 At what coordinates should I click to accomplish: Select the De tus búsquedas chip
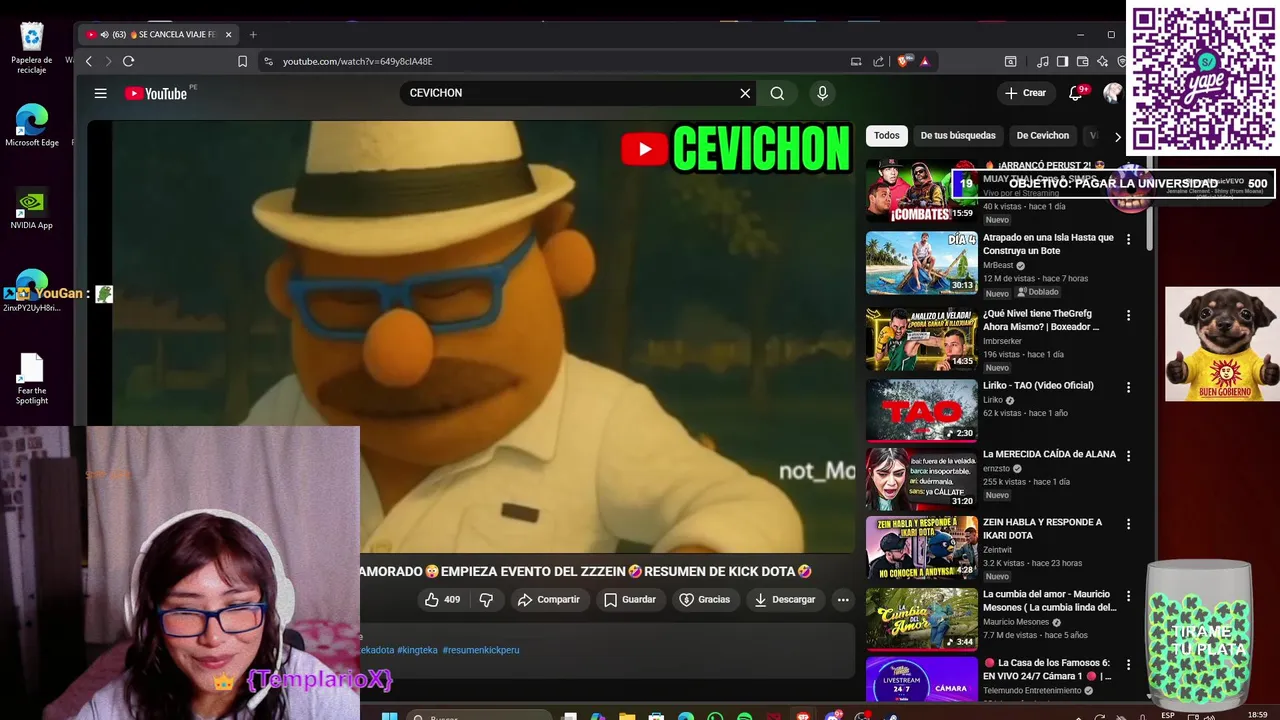coord(958,135)
